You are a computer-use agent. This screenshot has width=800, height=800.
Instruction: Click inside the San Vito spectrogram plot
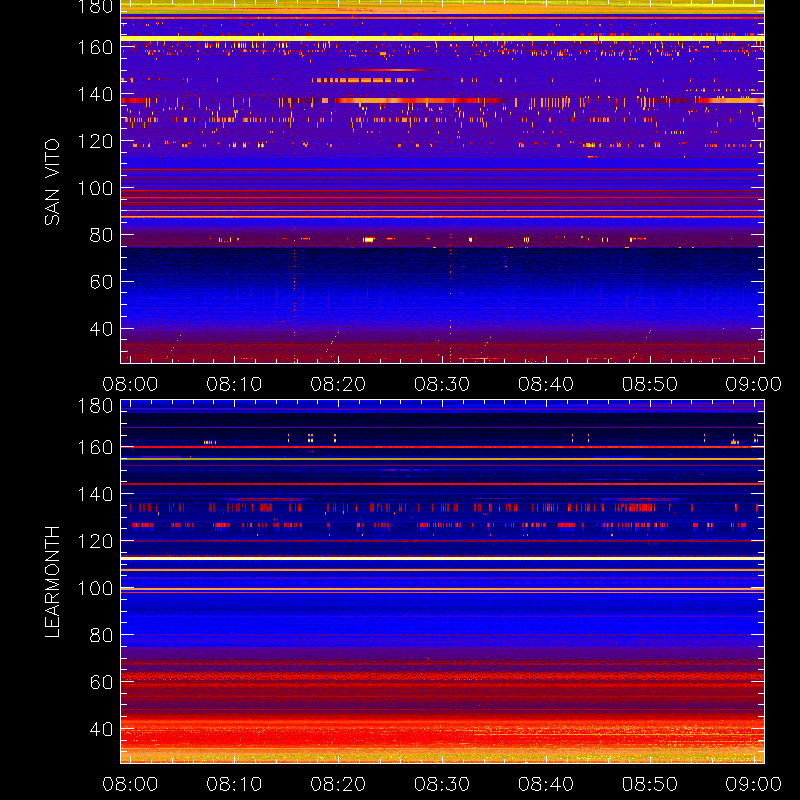tap(442, 182)
